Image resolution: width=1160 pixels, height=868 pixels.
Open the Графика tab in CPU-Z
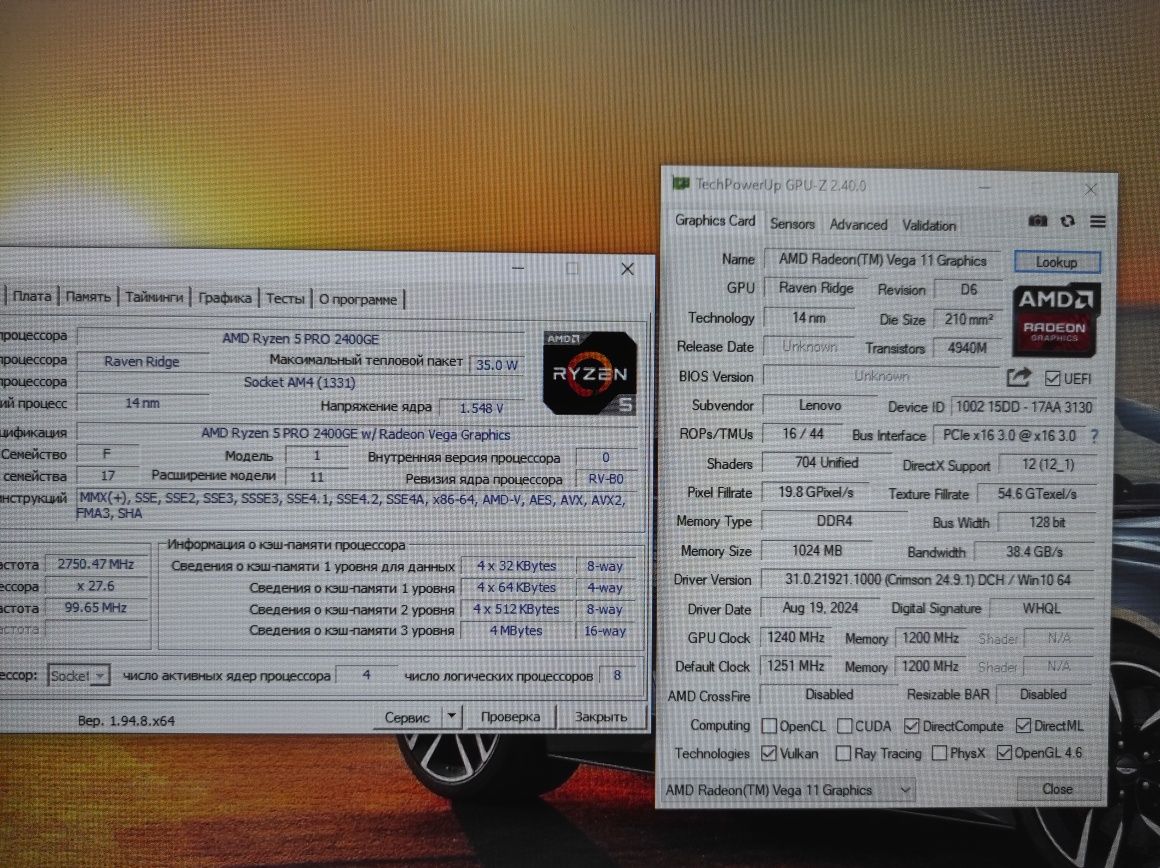pyautogui.click(x=225, y=298)
